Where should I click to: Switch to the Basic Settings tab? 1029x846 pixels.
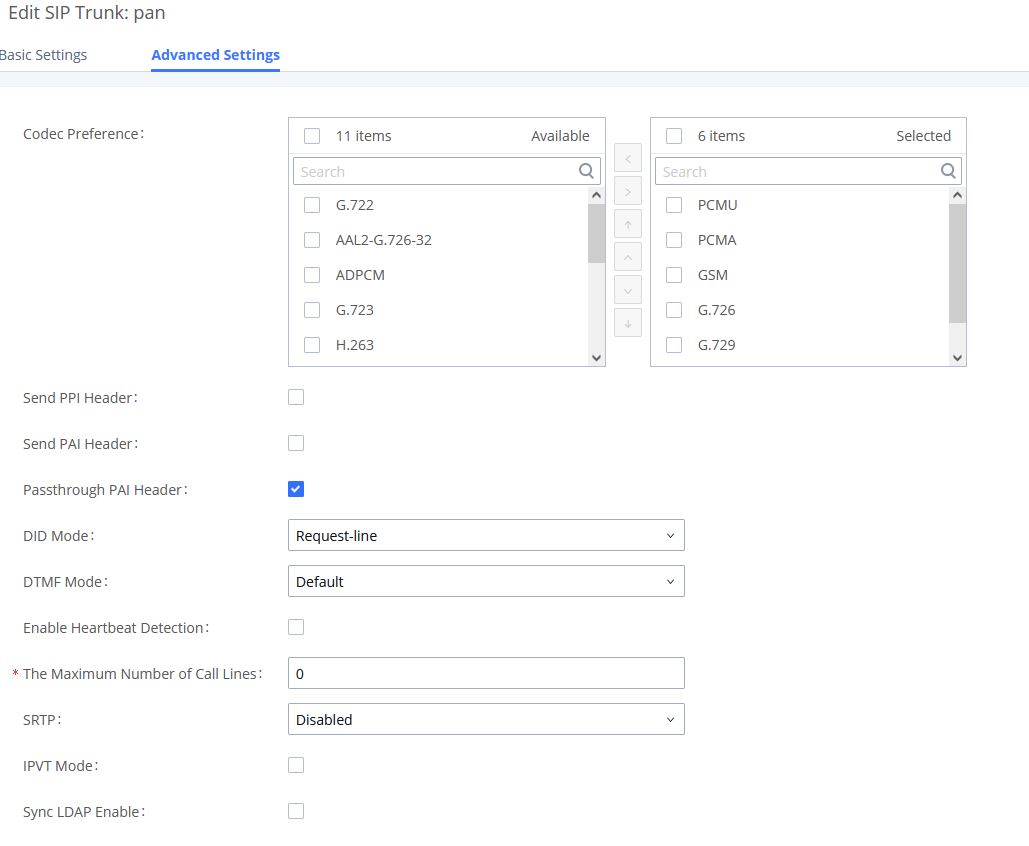(44, 55)
